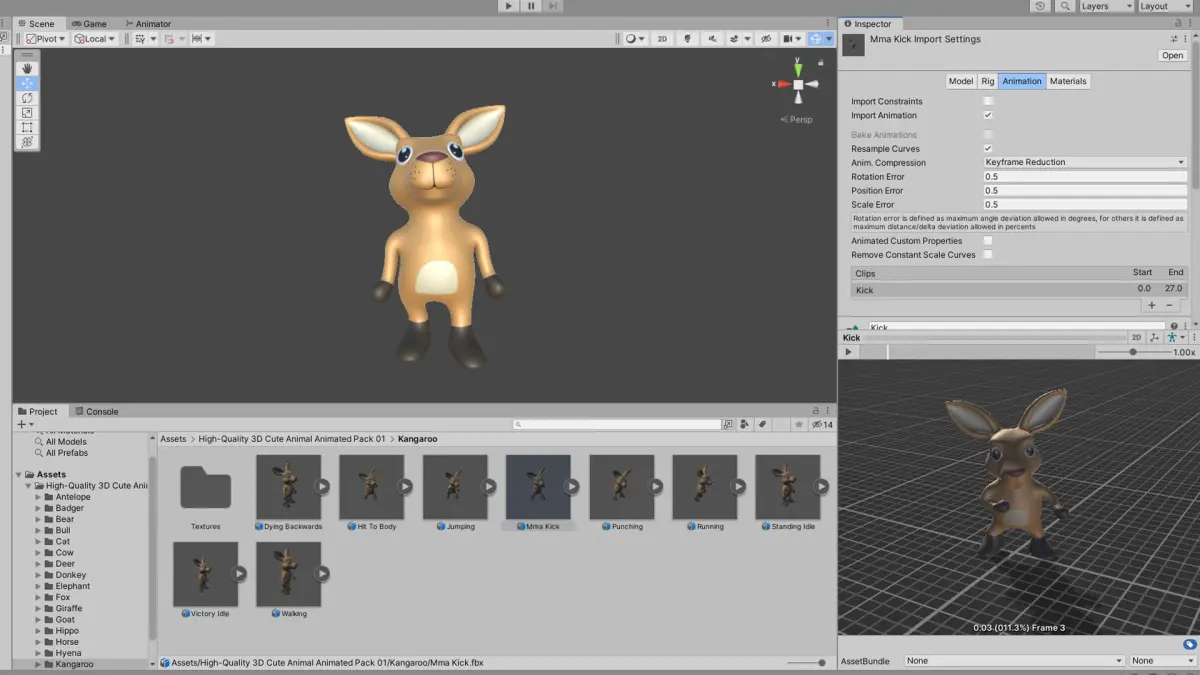This screenshot has height=675, width=1200.
Task: Click the Scale Error input field
Action: (x=1085, y=204)
